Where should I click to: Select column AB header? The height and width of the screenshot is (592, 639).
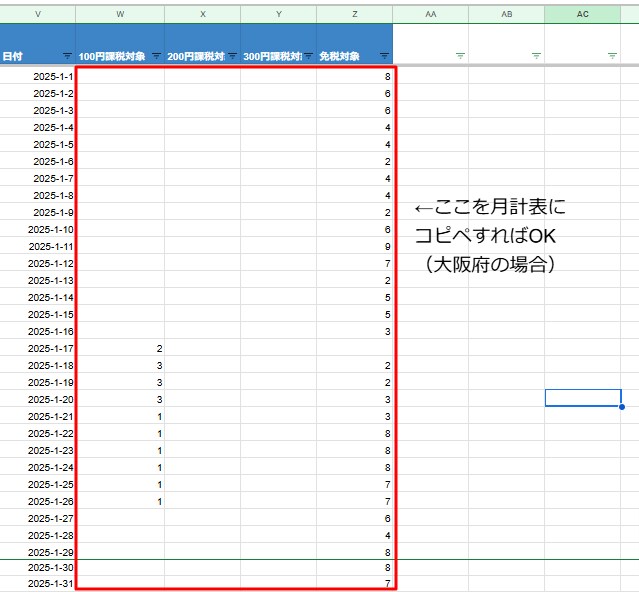507,14
